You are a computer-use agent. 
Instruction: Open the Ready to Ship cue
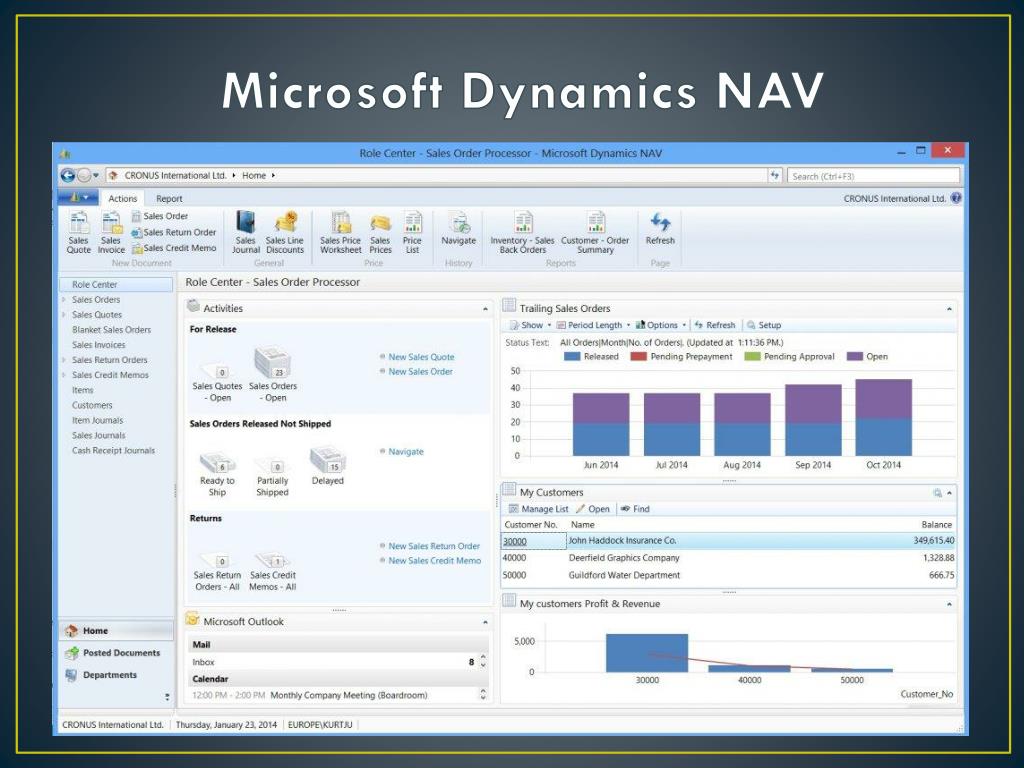[x=217, y=475]
